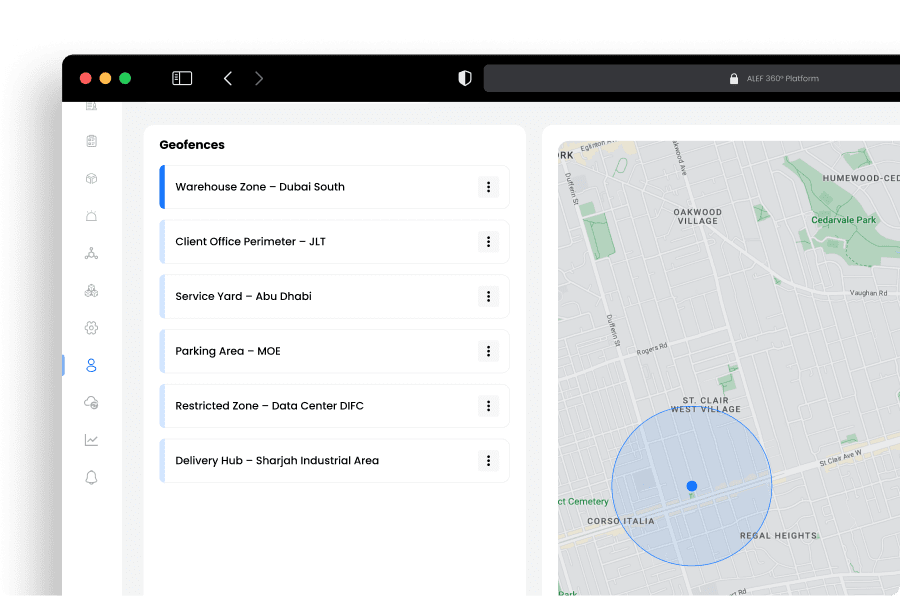Expand three-dot menu for Restricted Zone – Data Center DIFC

pyautogui.click(x=488, y=406)
